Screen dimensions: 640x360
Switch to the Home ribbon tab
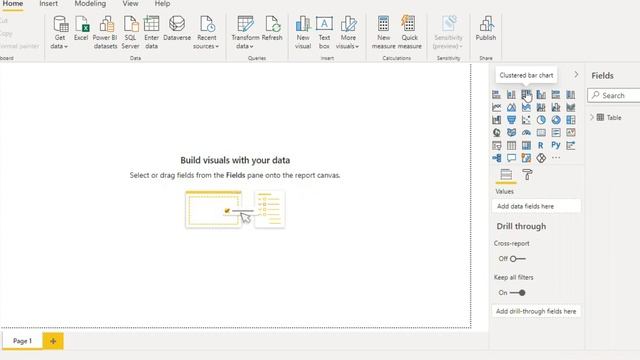[13, 4]
